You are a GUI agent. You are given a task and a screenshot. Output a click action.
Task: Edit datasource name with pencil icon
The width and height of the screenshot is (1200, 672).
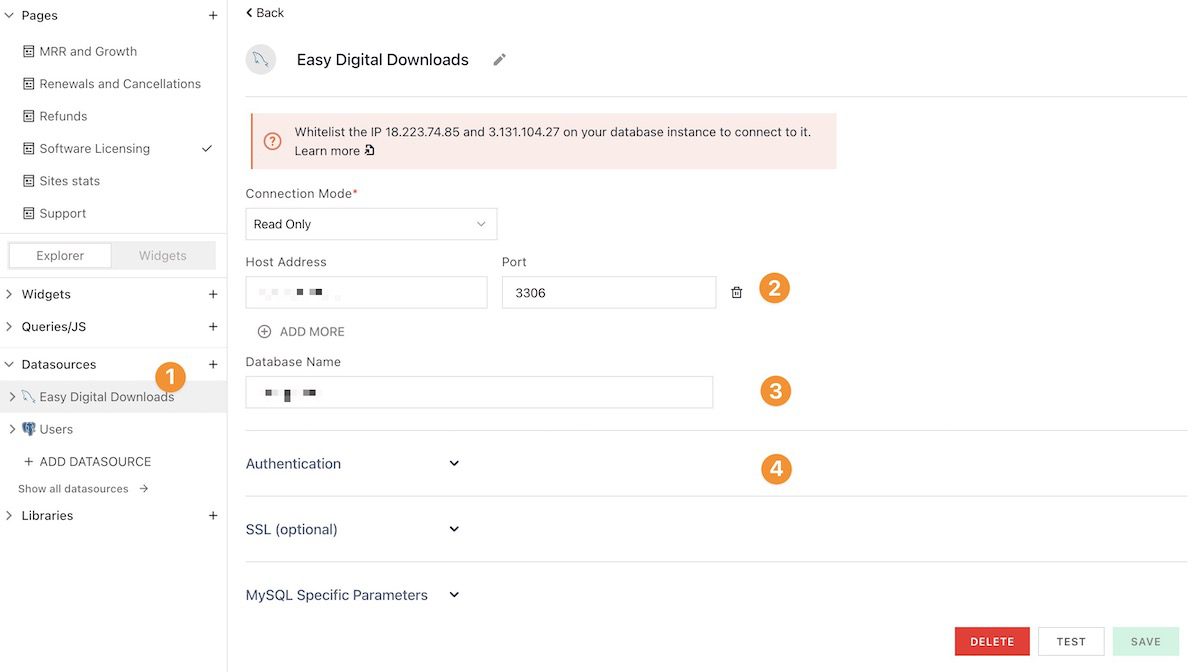pyautogui.click(x=500, y=60)
